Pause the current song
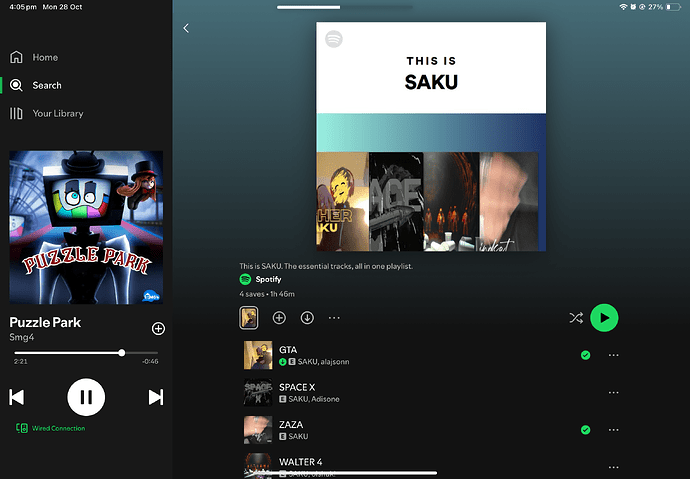 tap(86, 397)
